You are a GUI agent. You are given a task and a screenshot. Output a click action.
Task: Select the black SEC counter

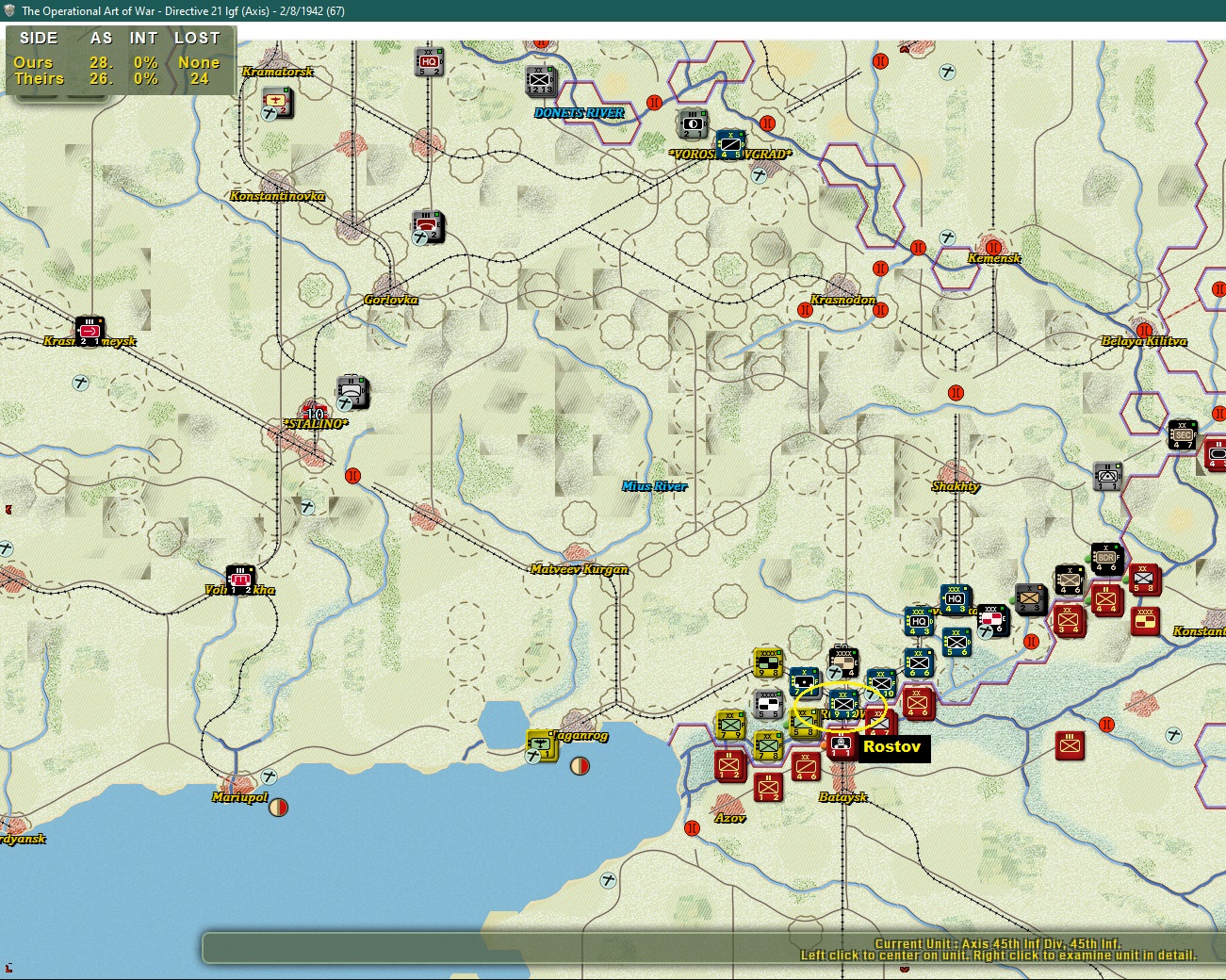pos(1183,434)
